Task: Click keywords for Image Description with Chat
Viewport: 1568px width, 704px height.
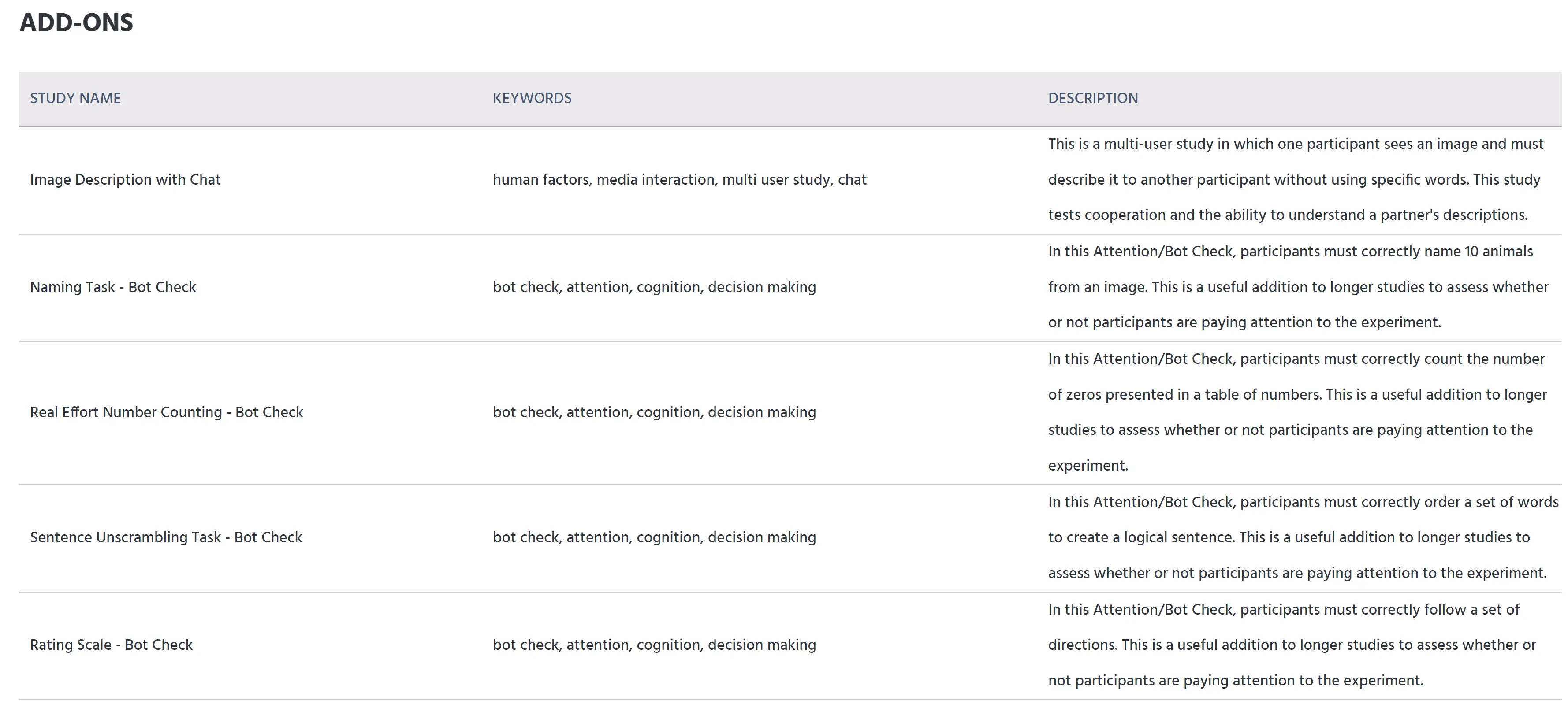Action: click(679, 179)
